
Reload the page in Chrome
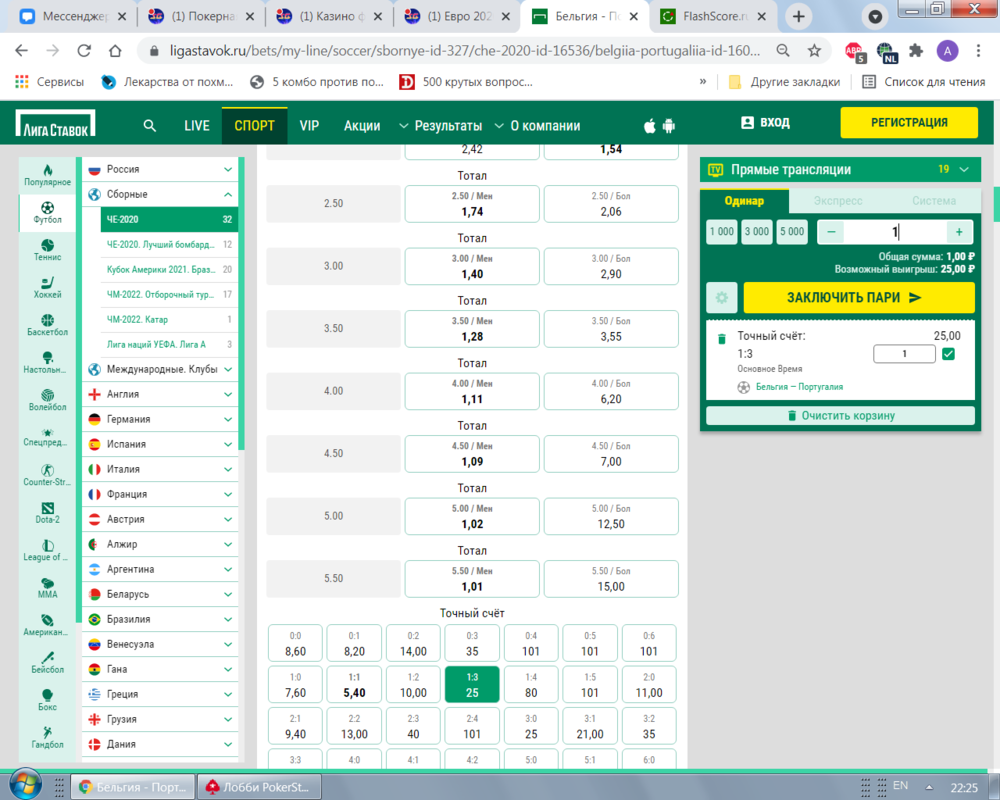[x=84, y=51]
